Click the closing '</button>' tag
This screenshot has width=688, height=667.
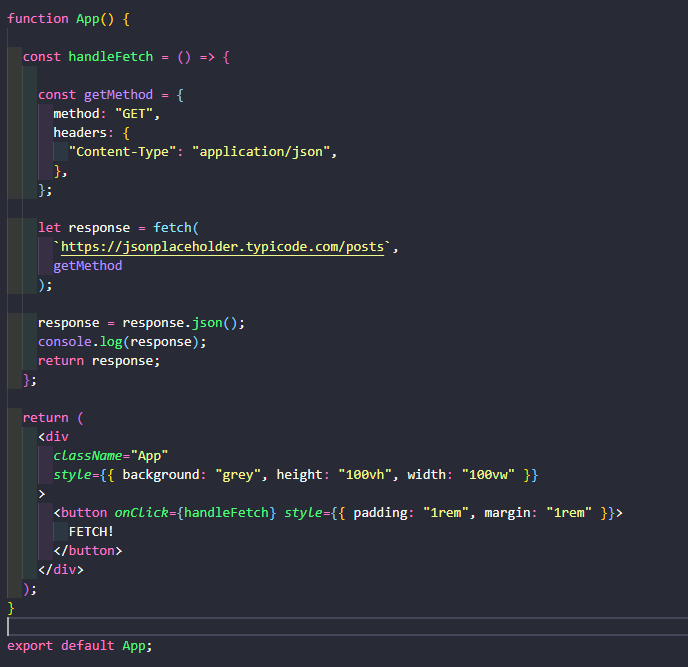click(x=88, y=551)
